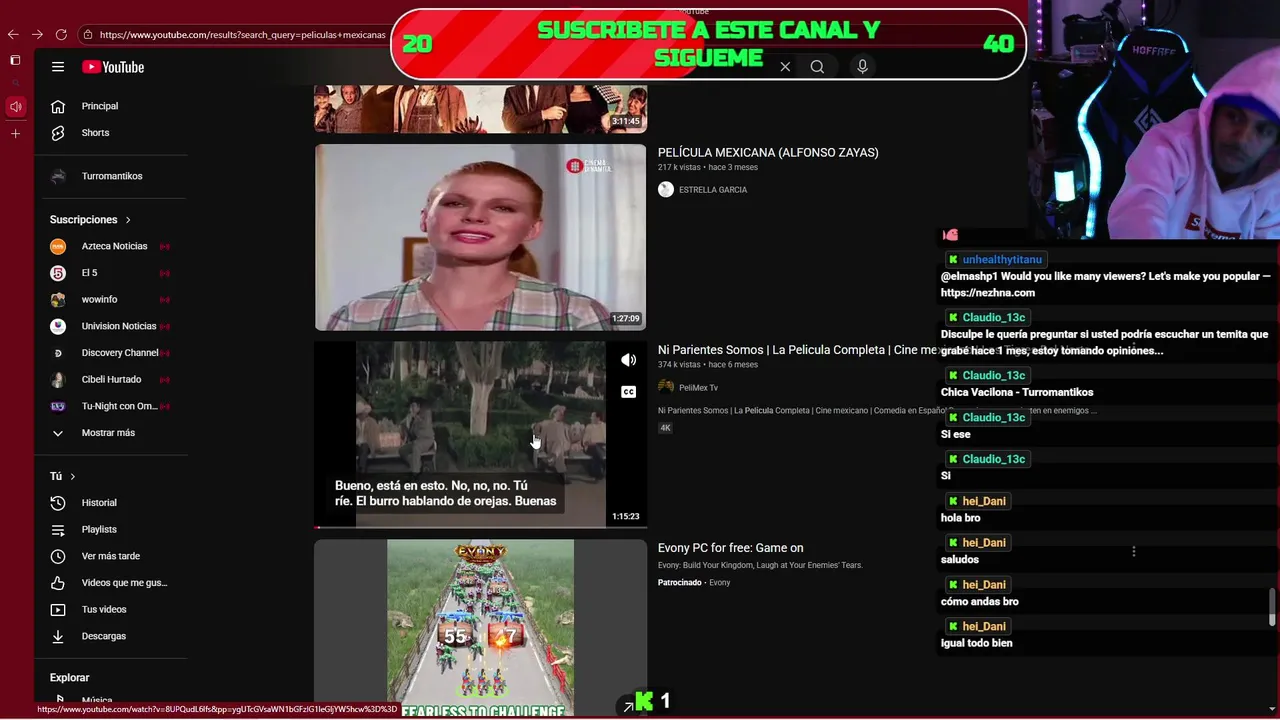Open Cibeli Hurtado channel subscription
Screen dimensions: 1280x720
pos(111,379)
